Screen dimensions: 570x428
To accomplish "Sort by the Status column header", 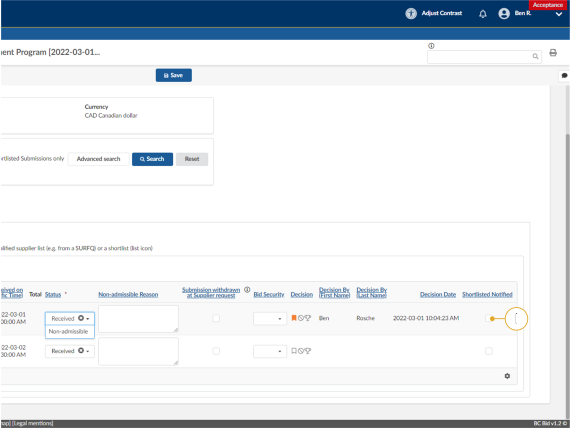I will 53,294.
